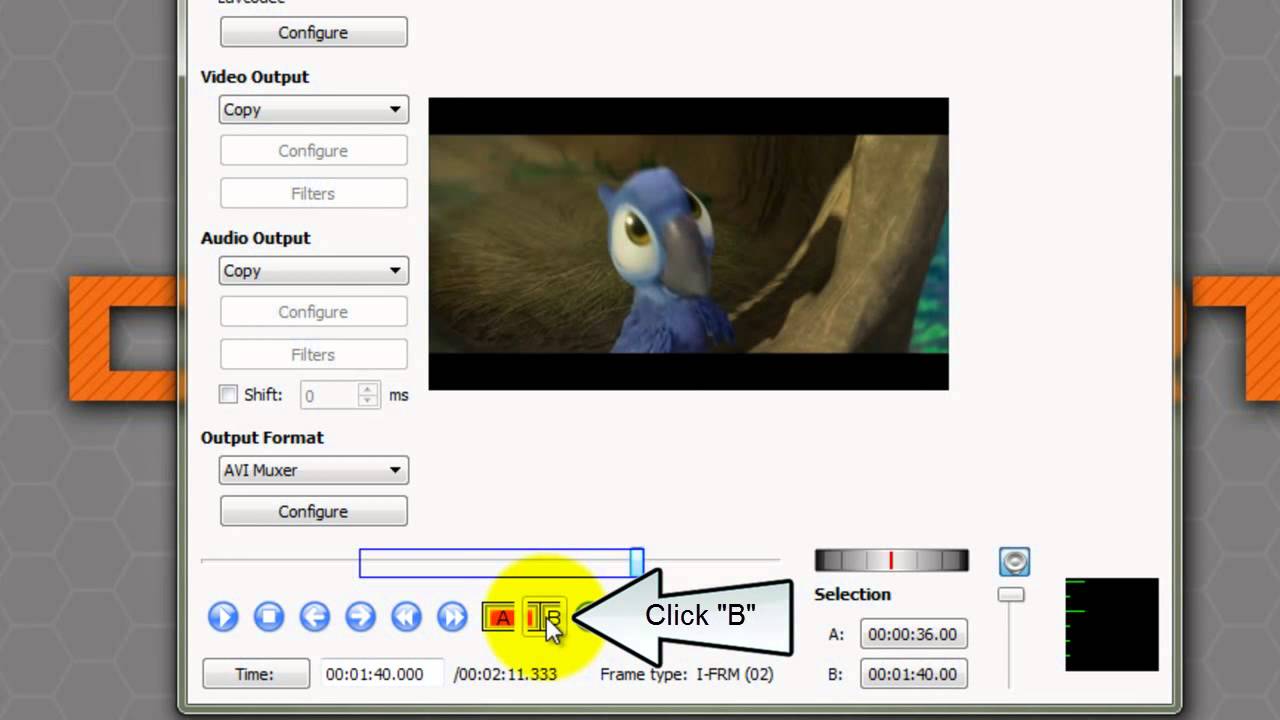Viewport: 1280px width, 720px height.
Task: Click the video preview of the blue bird
Action: click(x=688, y=244)
